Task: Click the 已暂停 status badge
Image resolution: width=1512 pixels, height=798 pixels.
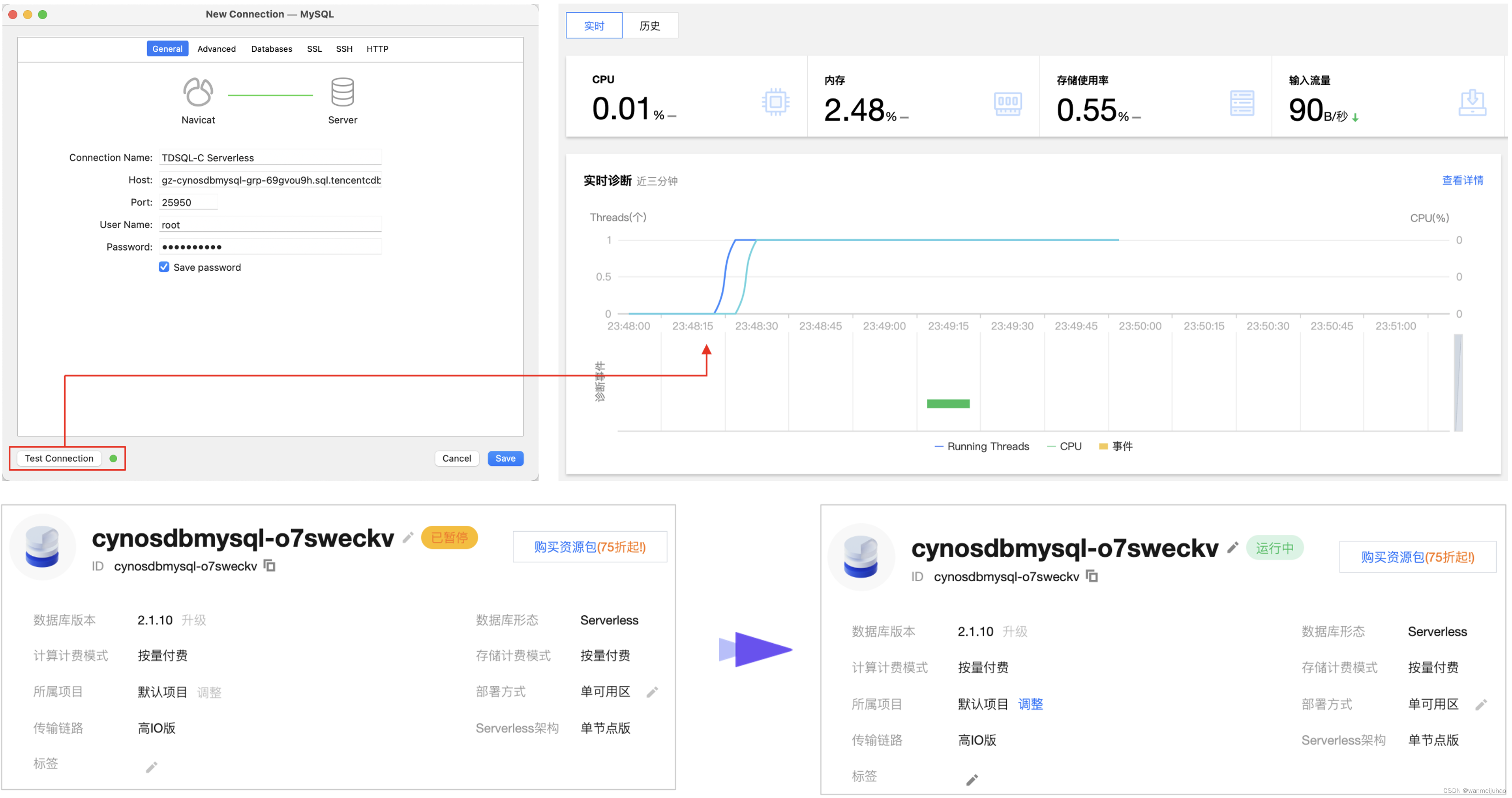Action: [450, 538]
